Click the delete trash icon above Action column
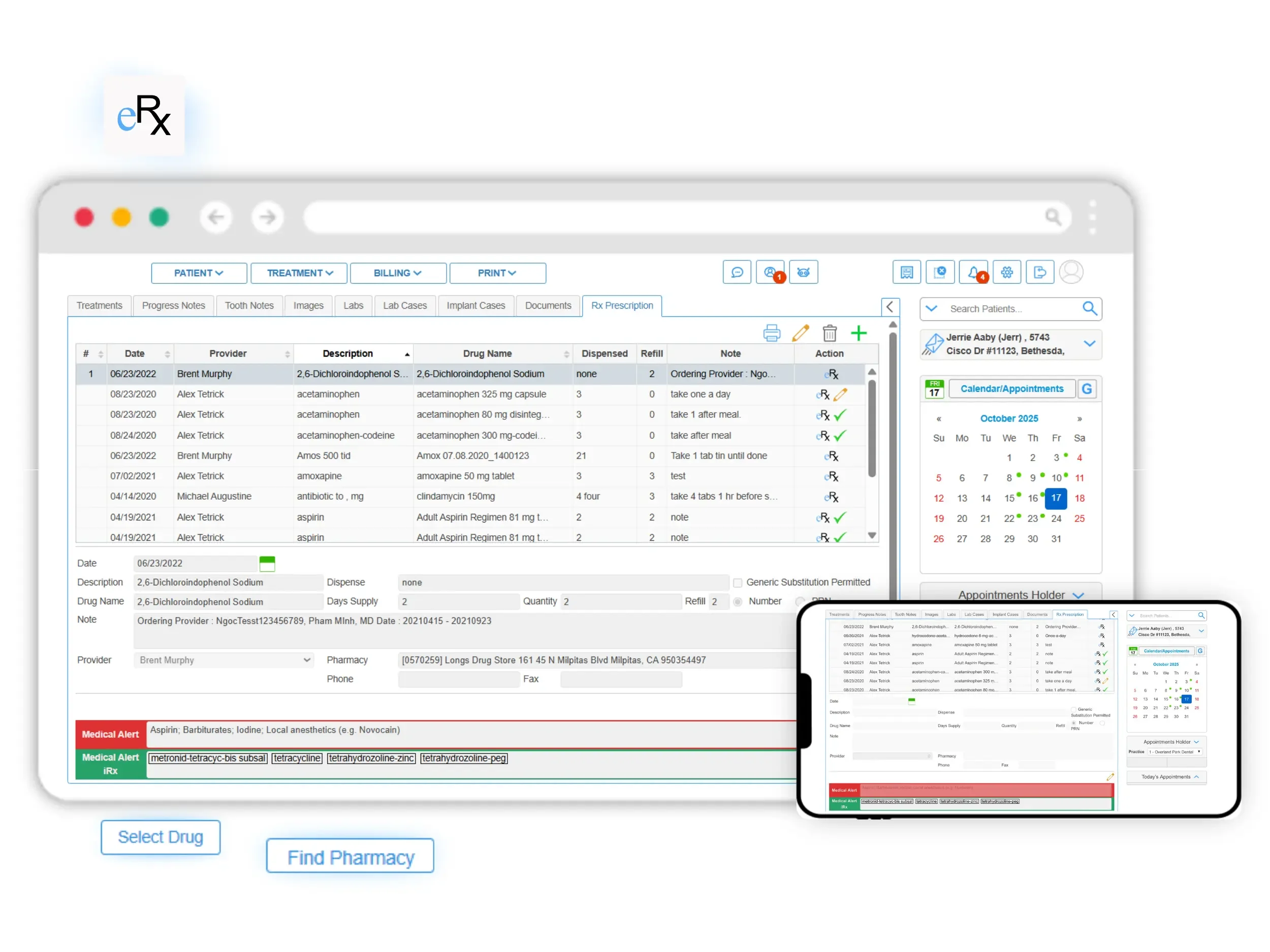The image size is (1270, 952). click(830, 333)
